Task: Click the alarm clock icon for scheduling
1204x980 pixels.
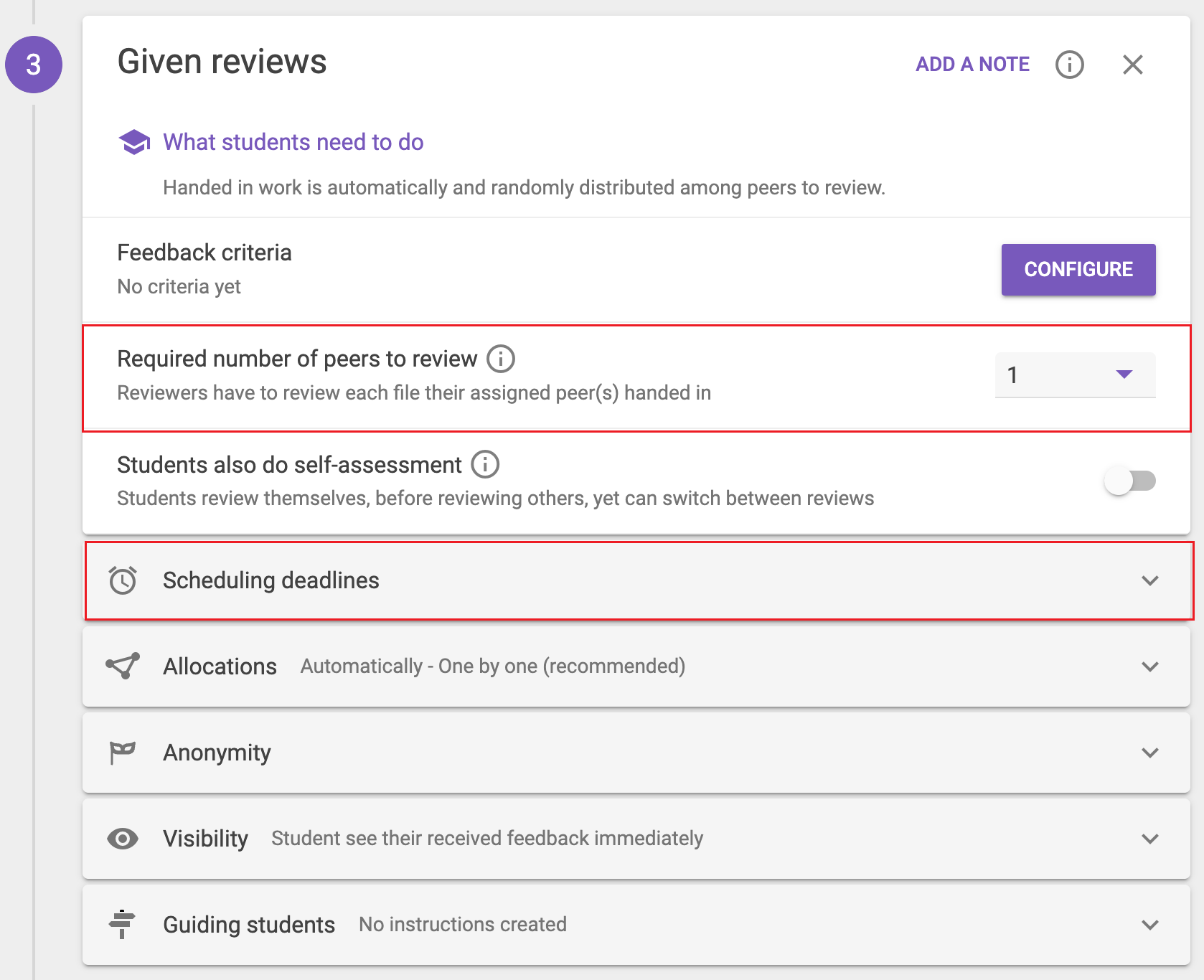Action: point(123,580)
